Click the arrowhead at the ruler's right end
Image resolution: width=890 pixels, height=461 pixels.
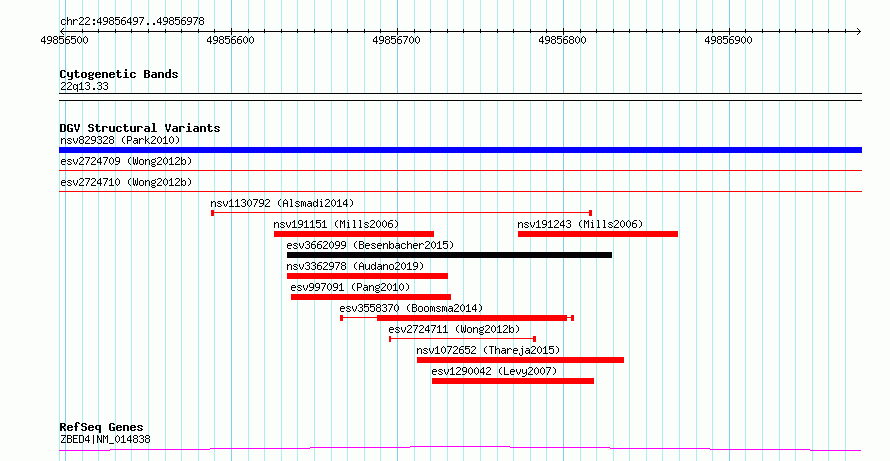pos(859,31)
